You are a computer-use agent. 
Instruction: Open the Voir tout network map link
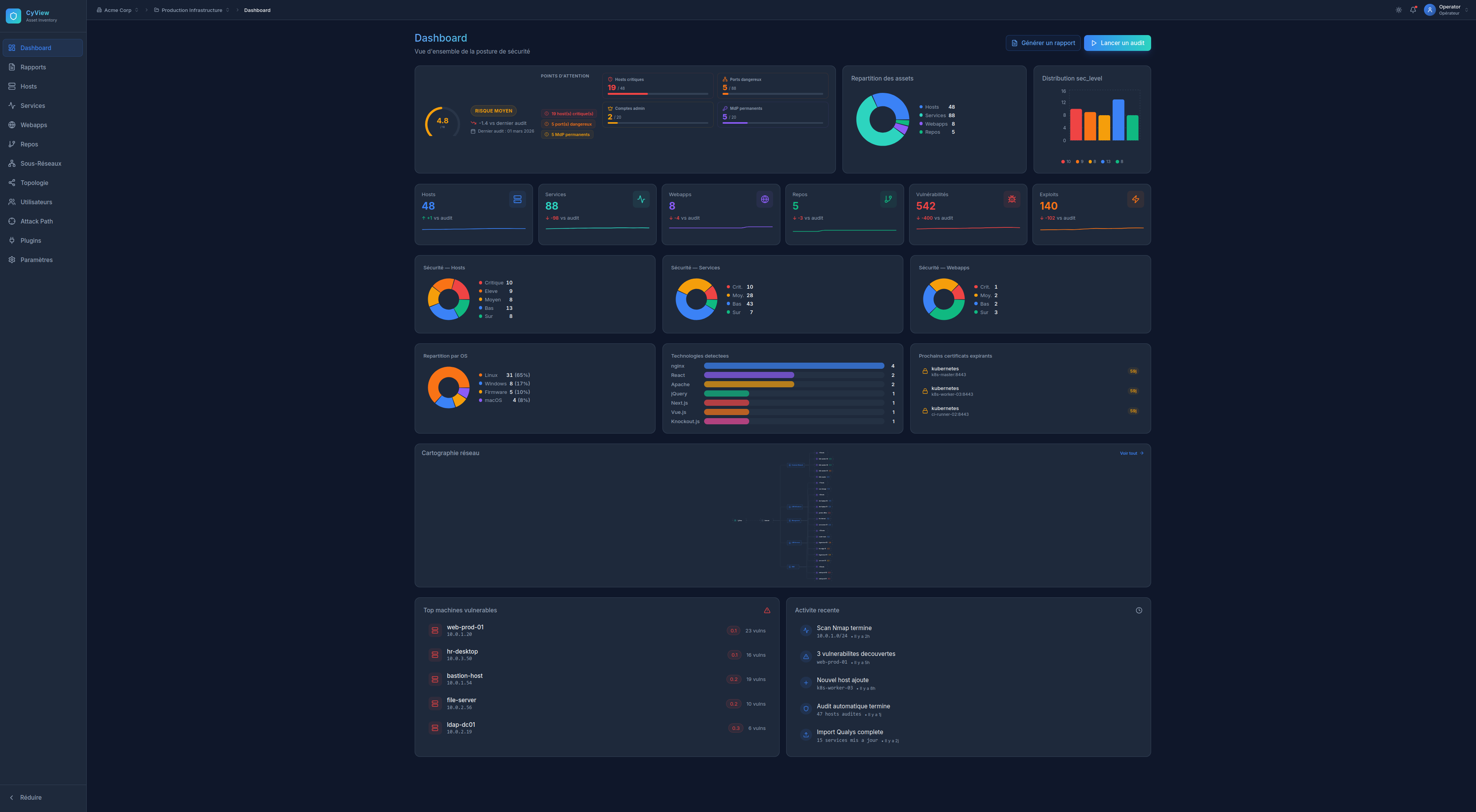1131,453
